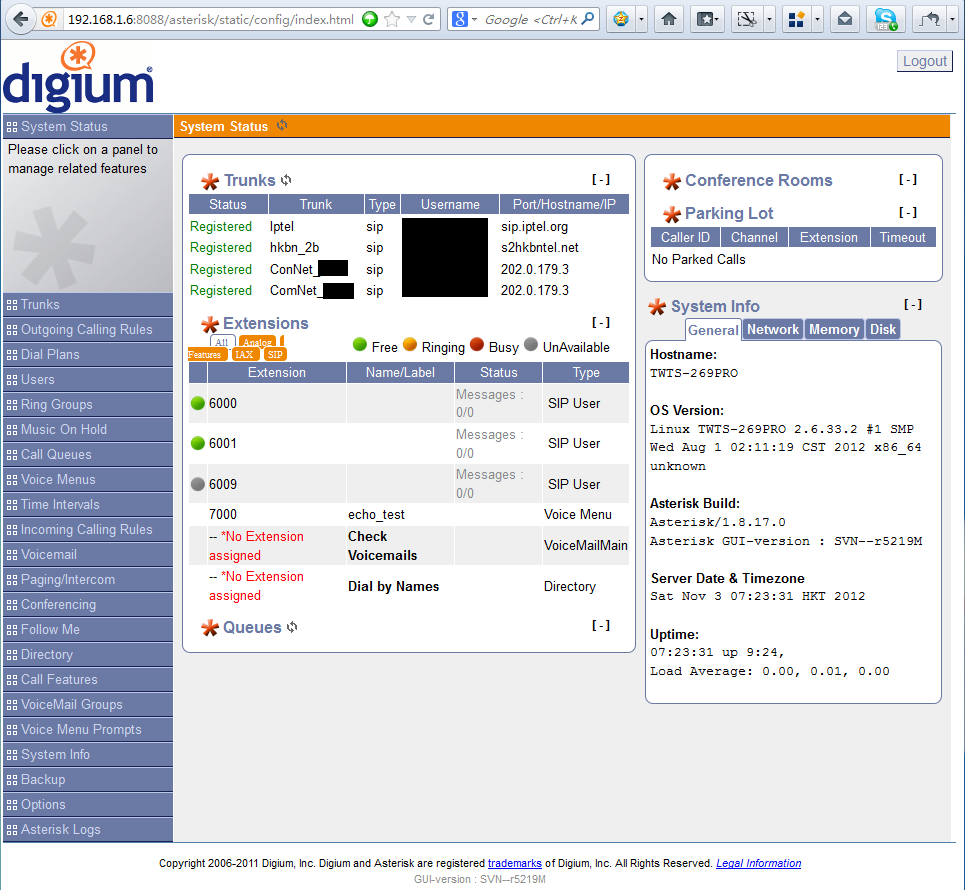The height and width of the screenshot is (890, 965).
Task: Click the undo-arrow toolbar icon at far right
Action: (930, 19)
